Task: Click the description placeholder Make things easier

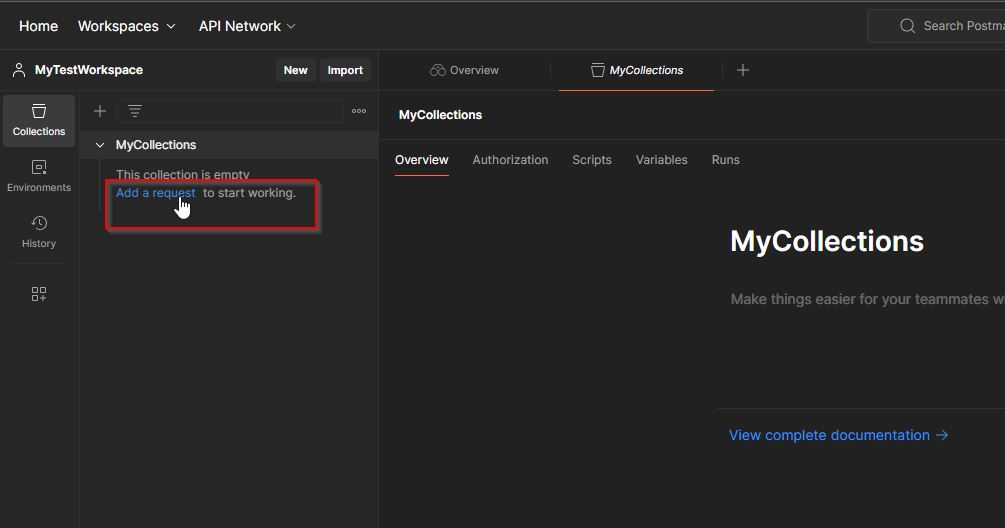Action: pos(868,299)
